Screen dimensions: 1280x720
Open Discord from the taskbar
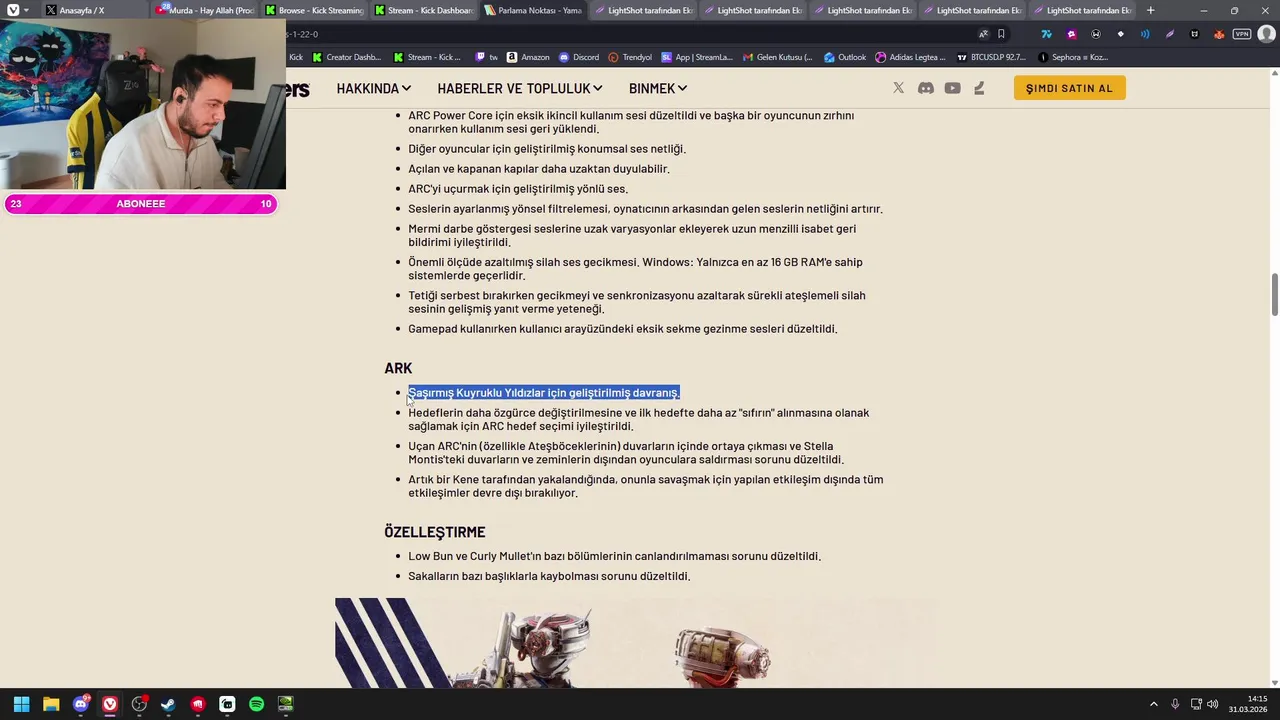[x=80, y=704]
